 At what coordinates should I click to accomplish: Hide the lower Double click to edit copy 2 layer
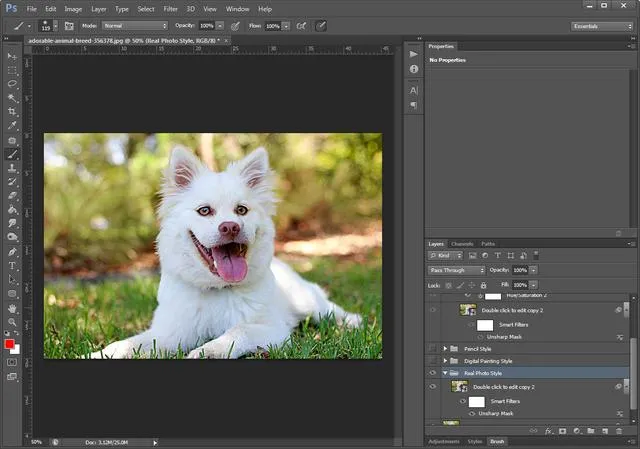[433, 387]
